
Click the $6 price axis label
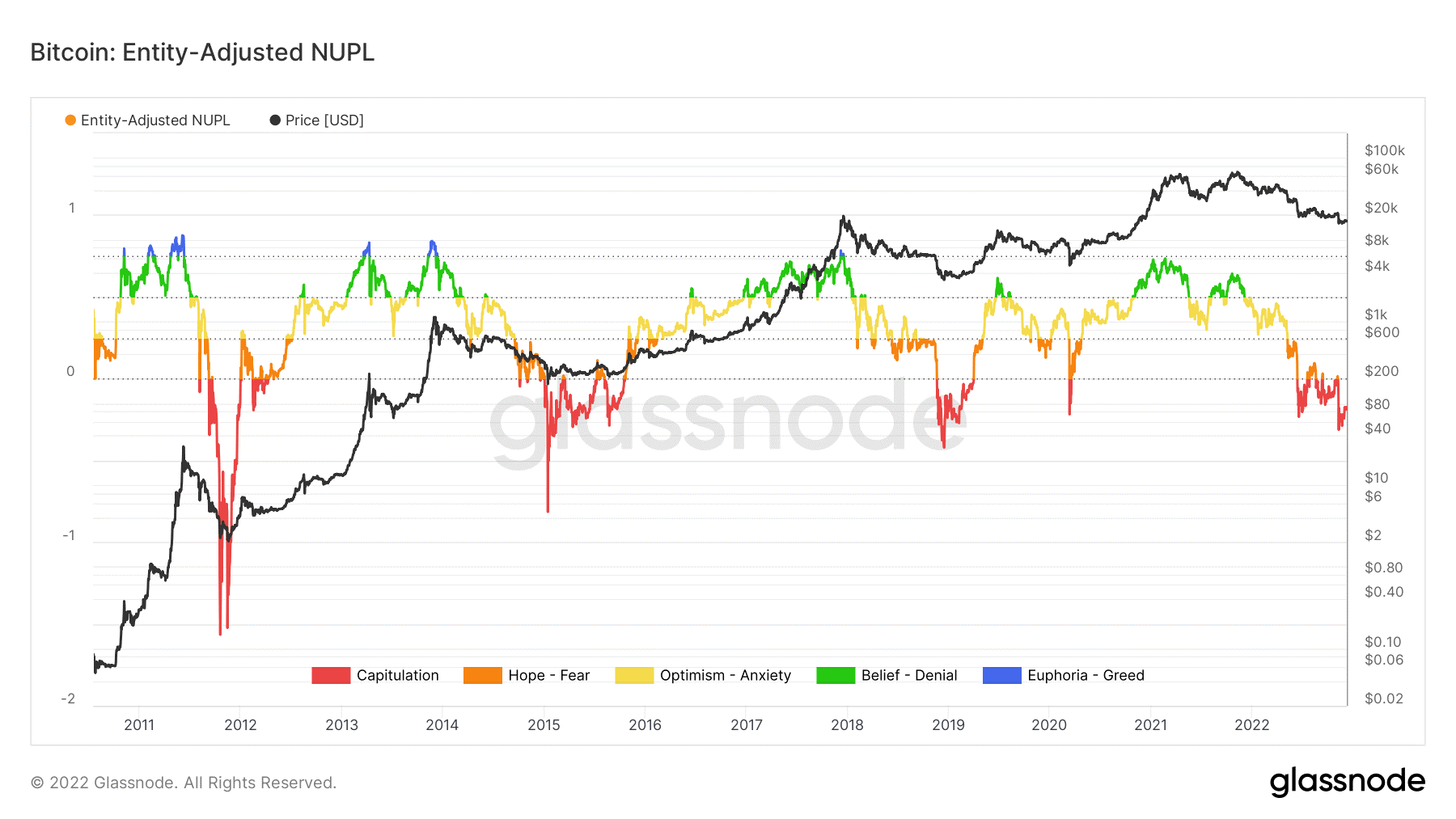coord(1373,496)
